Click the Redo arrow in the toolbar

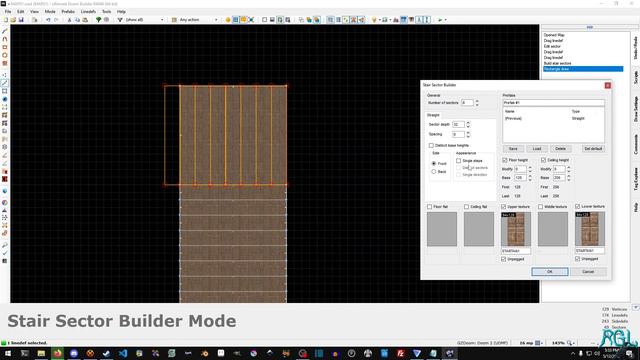pyautogui.click(x=56, y=20)
